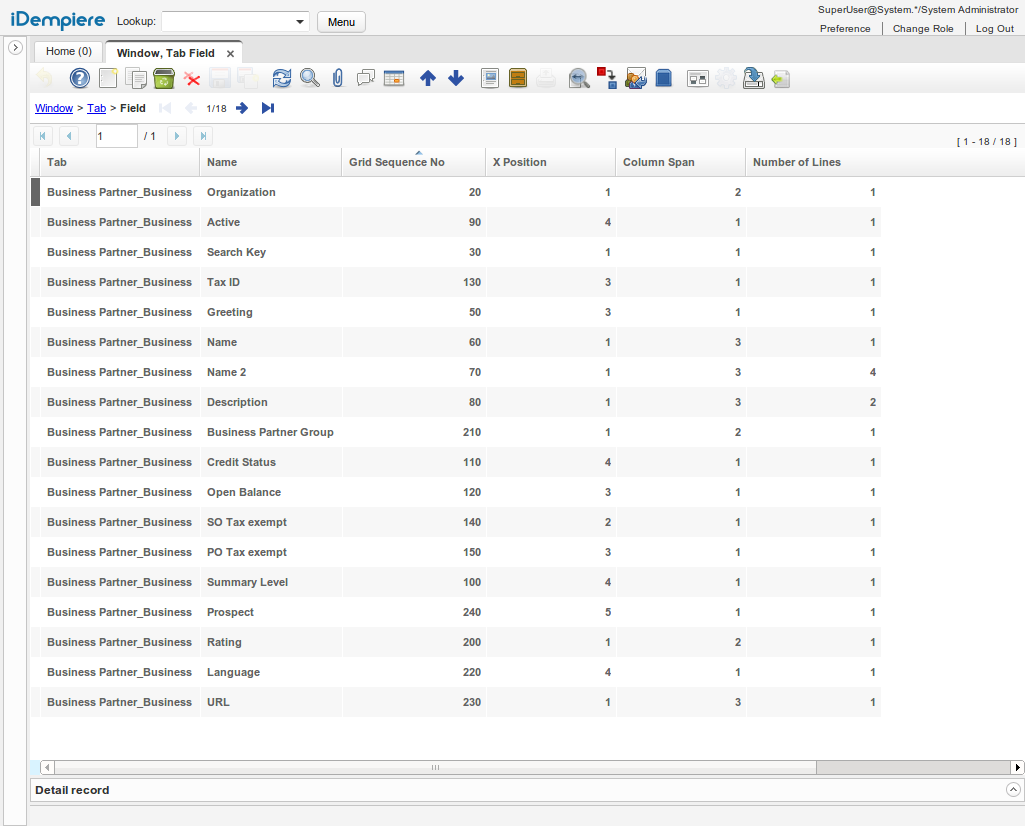Toggle the grid view icon
The height and width of the screenshot is (826, 1025).
click(x=394, y=78)
